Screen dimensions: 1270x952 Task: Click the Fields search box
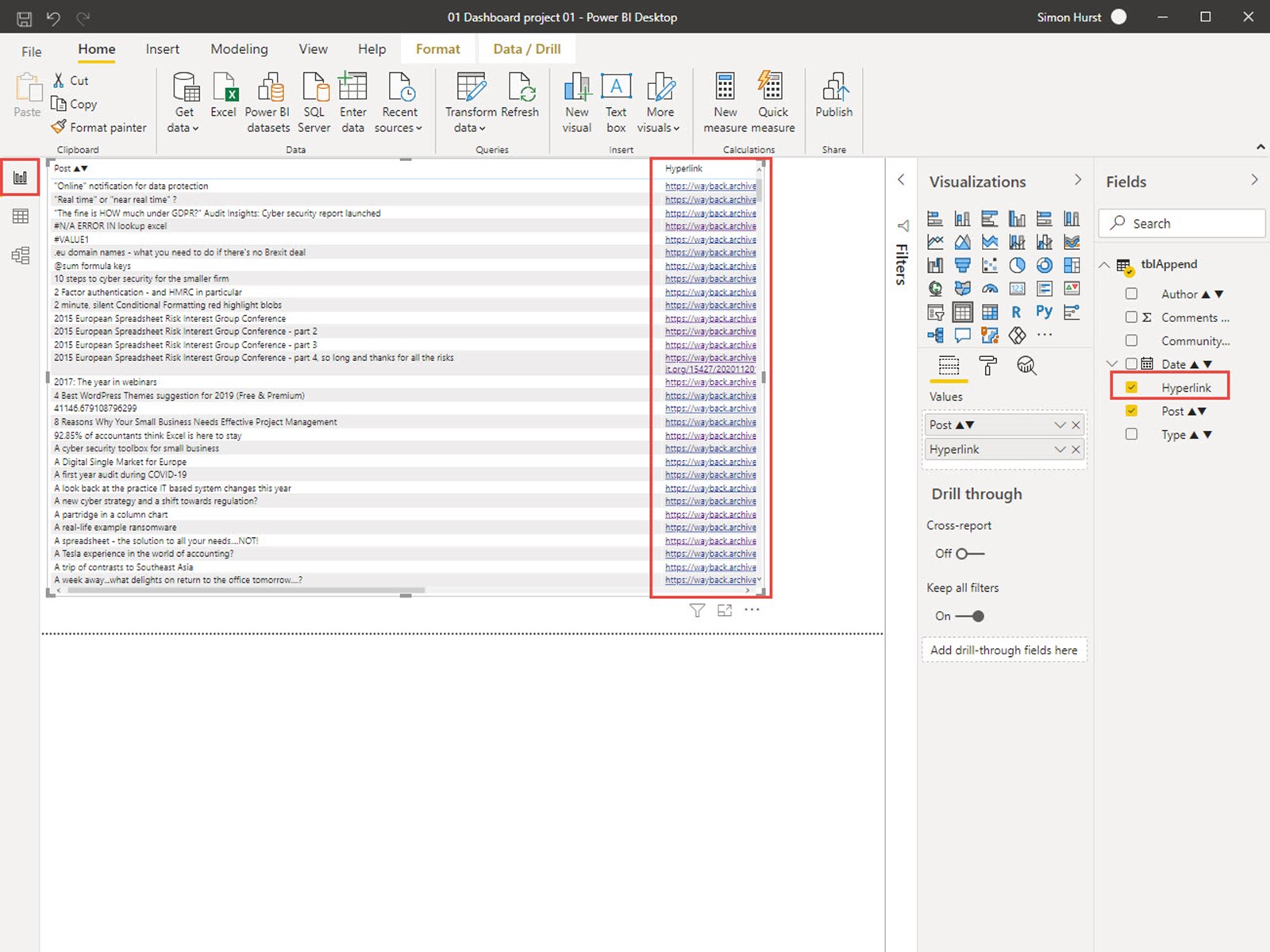(x=1181, y=224)
